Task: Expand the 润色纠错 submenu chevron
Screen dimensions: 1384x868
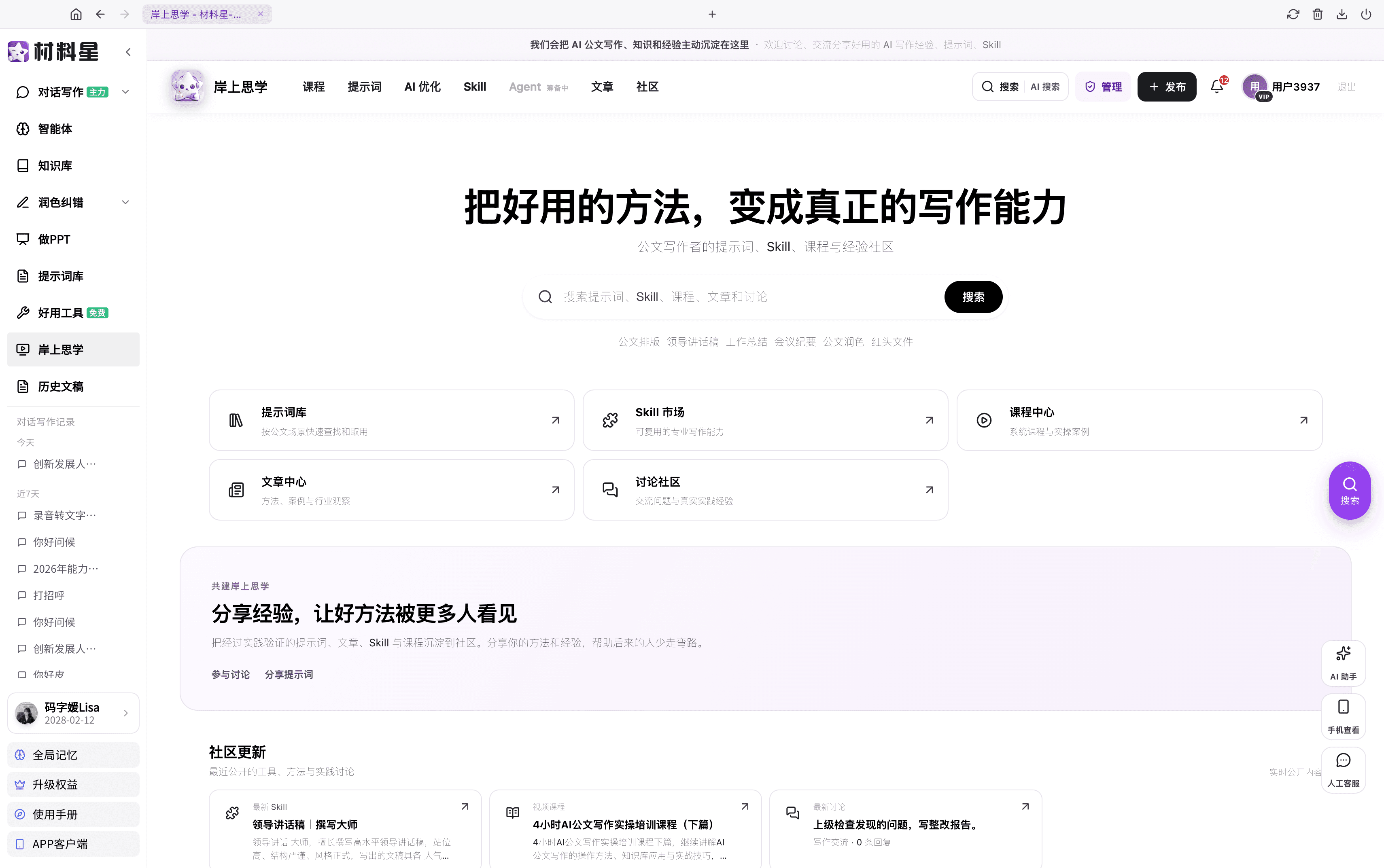Action: click(x=126, y=202)
